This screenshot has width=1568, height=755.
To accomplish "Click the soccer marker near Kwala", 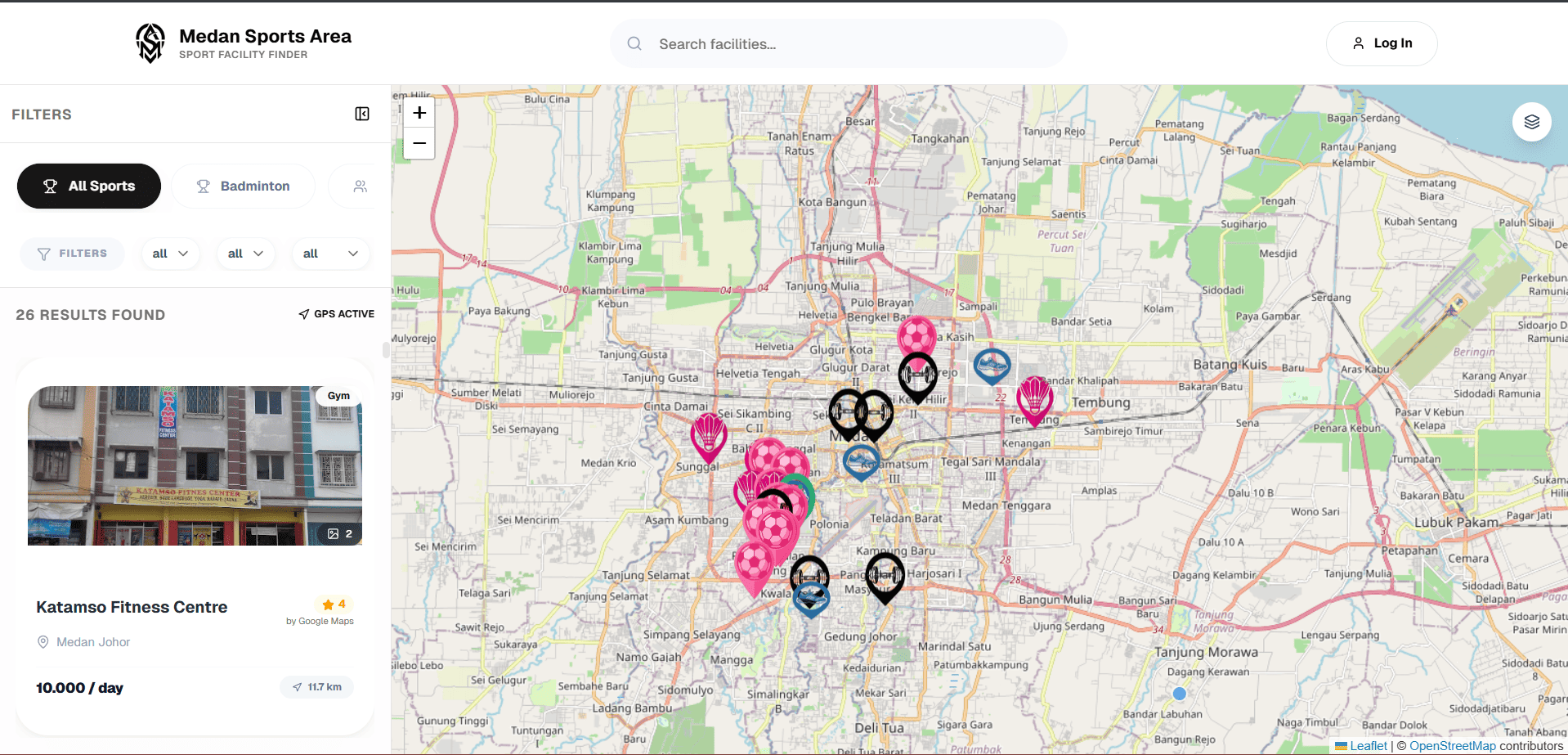I will click(x=754, y=567).
